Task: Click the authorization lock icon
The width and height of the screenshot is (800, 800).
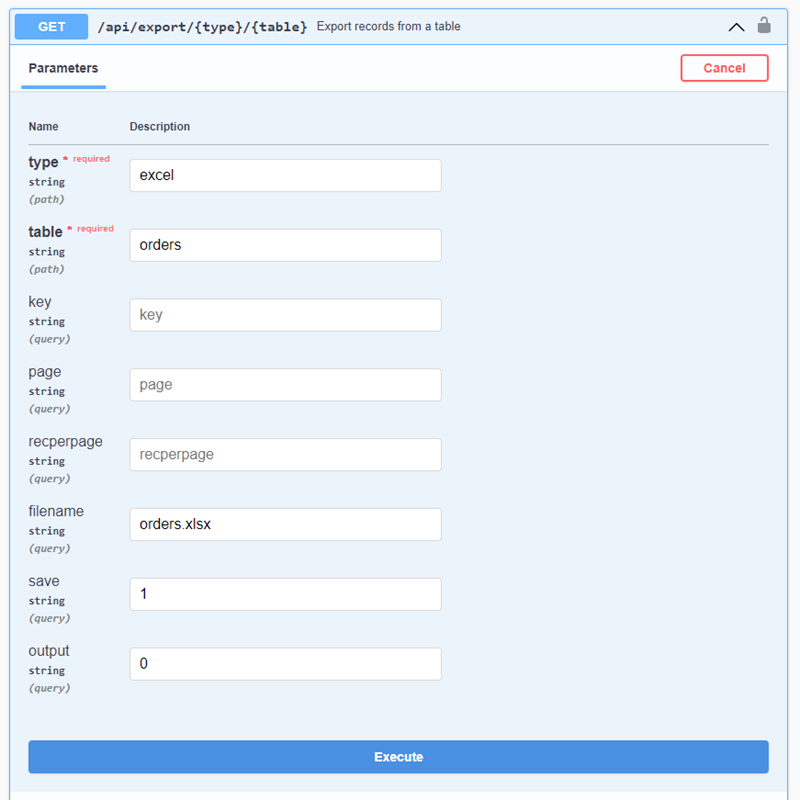Action: coord(764,26)
